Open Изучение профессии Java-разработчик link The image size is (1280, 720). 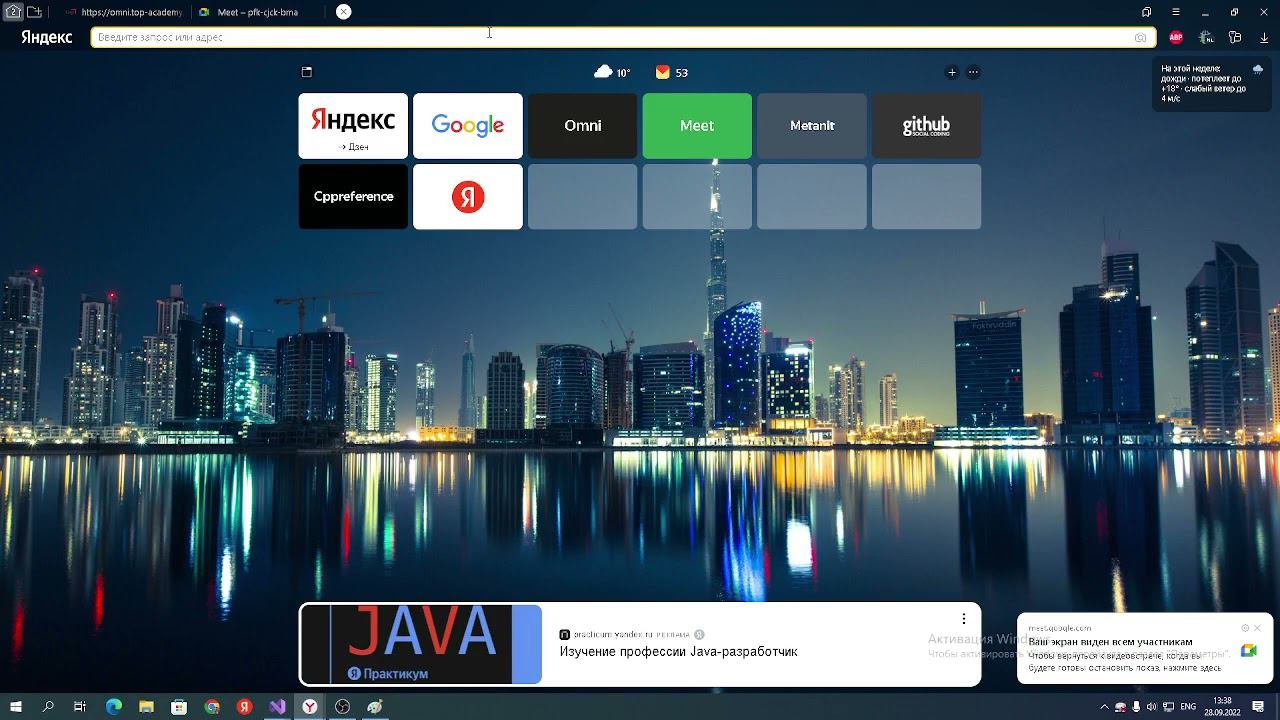pos(678,652)
